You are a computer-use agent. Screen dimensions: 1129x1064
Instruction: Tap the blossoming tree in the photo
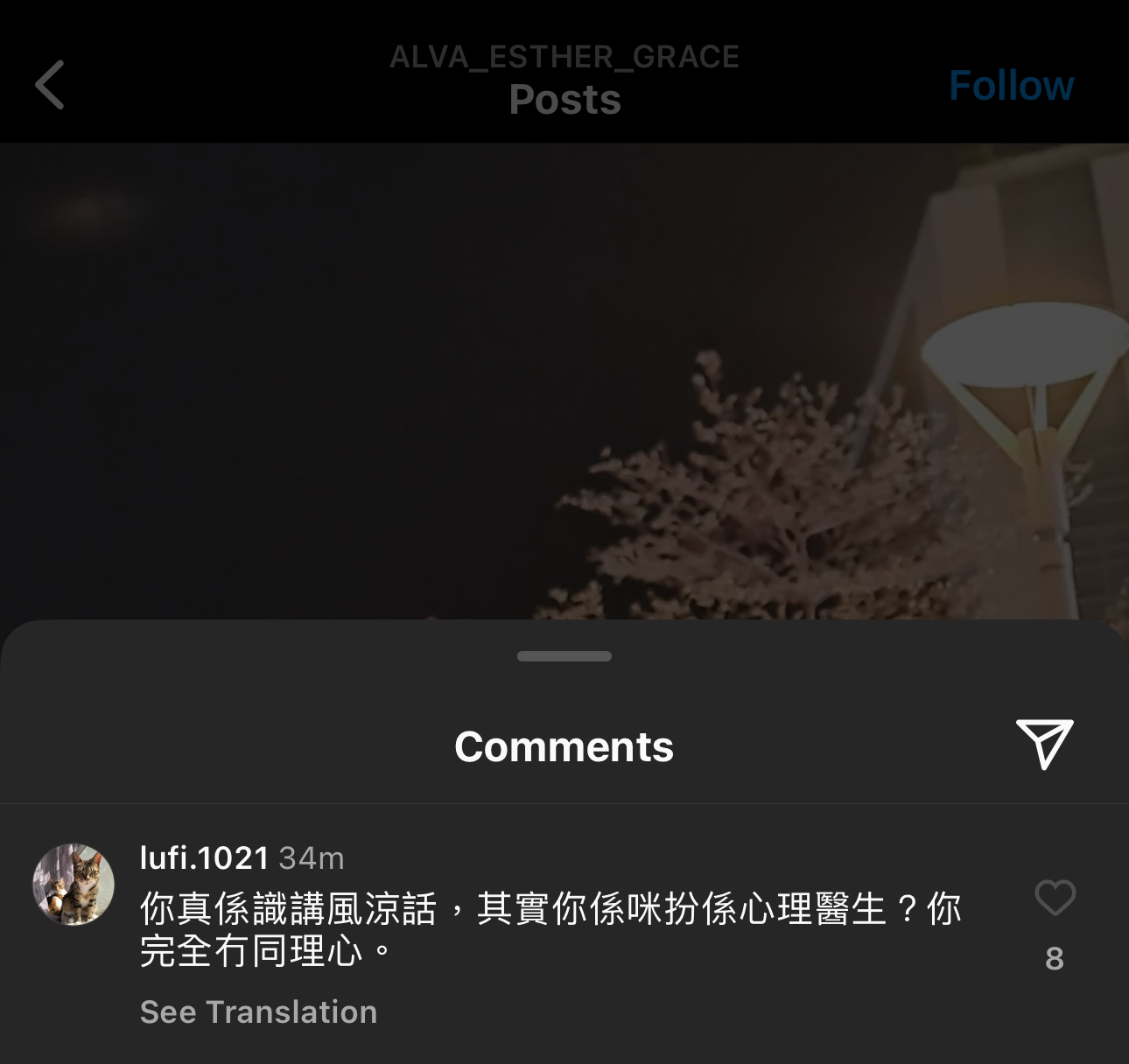pyautogui.click(x=753, y=499)
